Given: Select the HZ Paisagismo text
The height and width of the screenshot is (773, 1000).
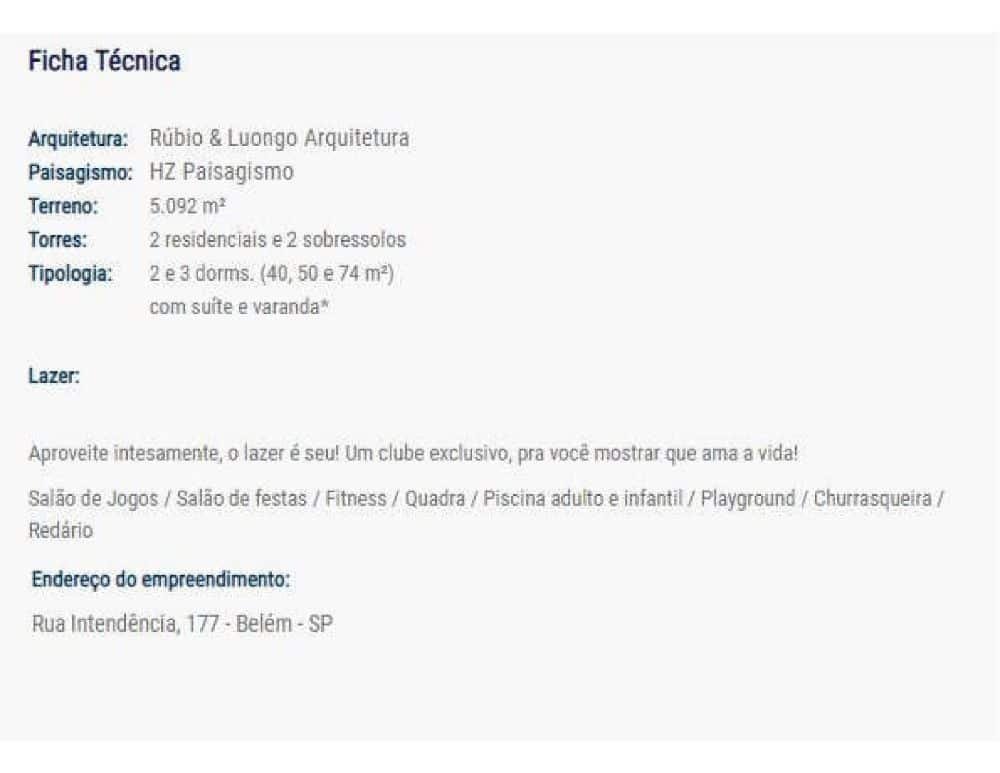Looking at the screenshot, I should pyautogui.click(x=221, y=172).
